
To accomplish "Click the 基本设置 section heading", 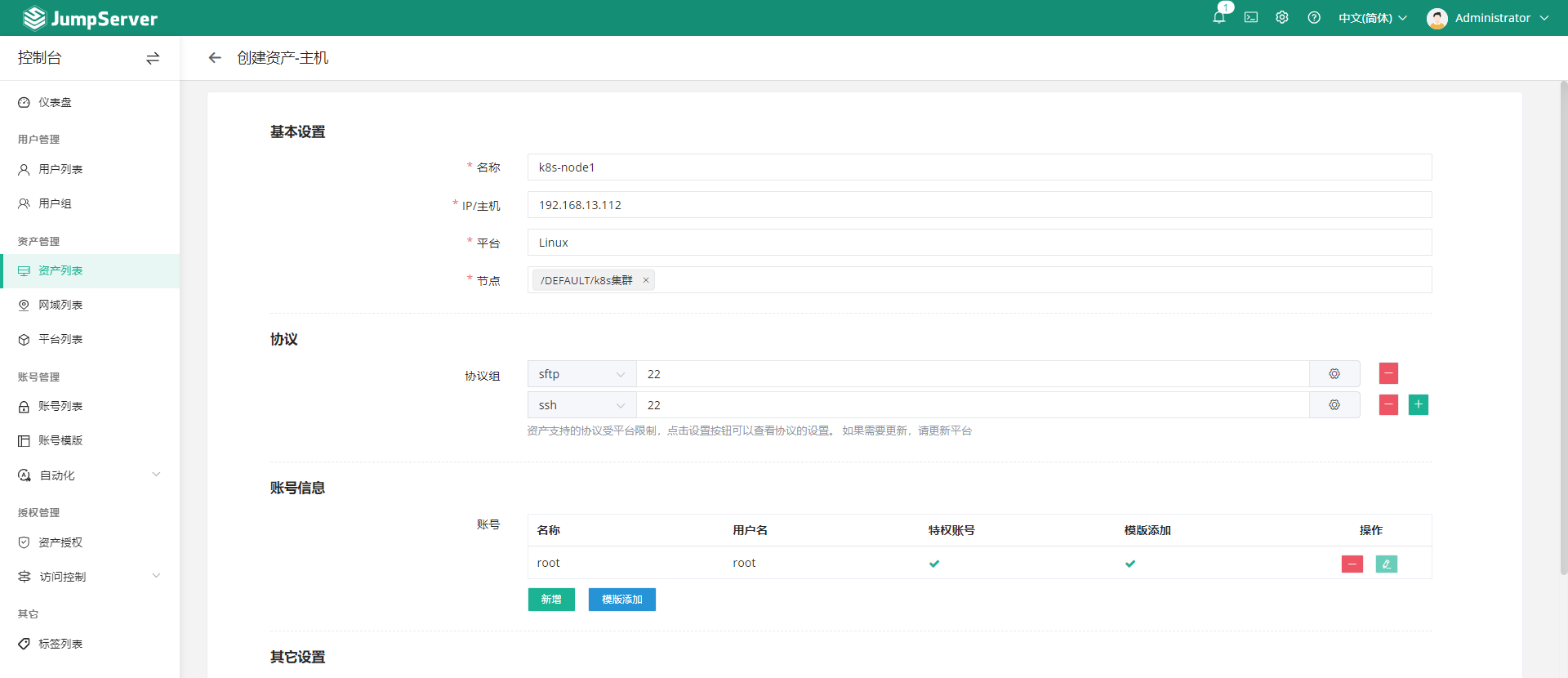I will [x=298, y=132].
